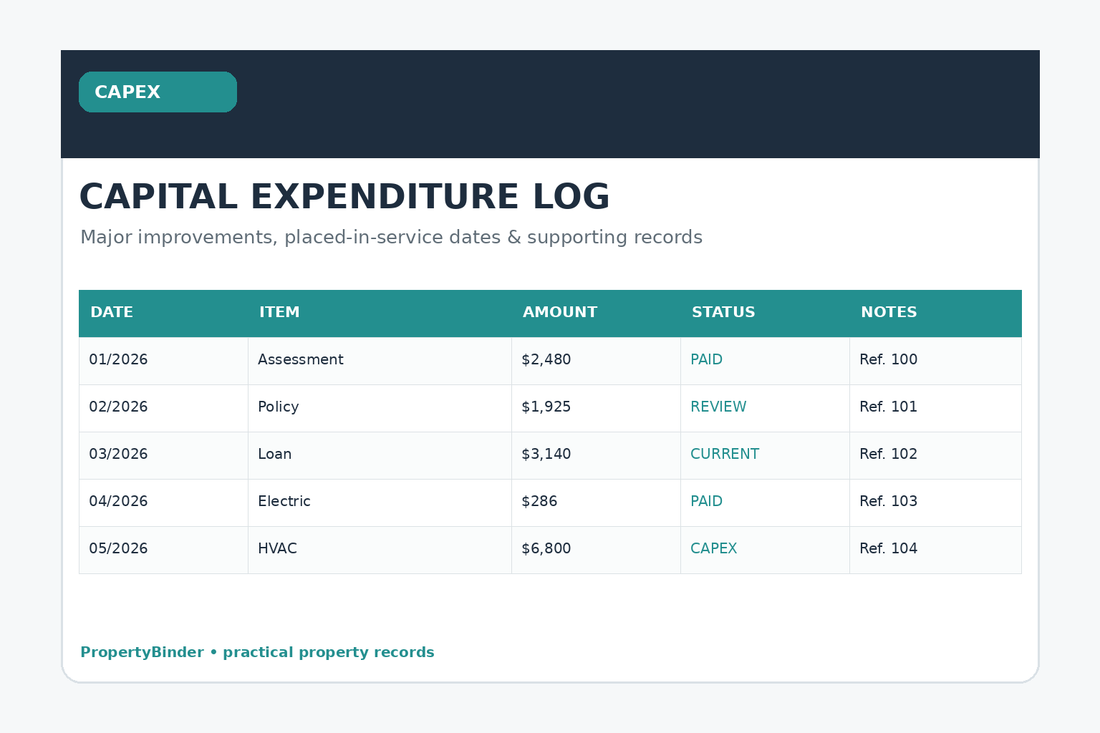This screenshot has height=733, width=1100.
Task: Select the $2,480 amount
Action: coord(546,360)
